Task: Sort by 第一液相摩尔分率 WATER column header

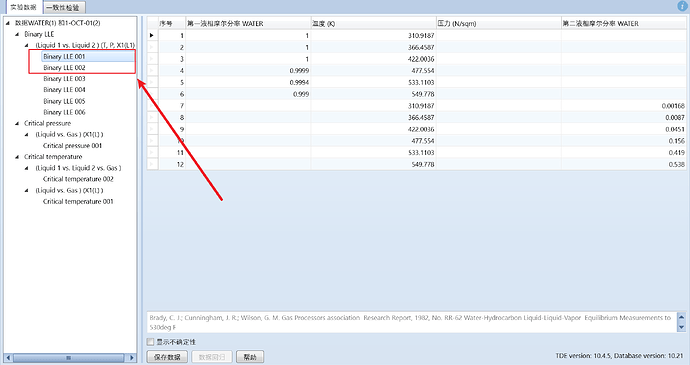Action: click(248, 23)
